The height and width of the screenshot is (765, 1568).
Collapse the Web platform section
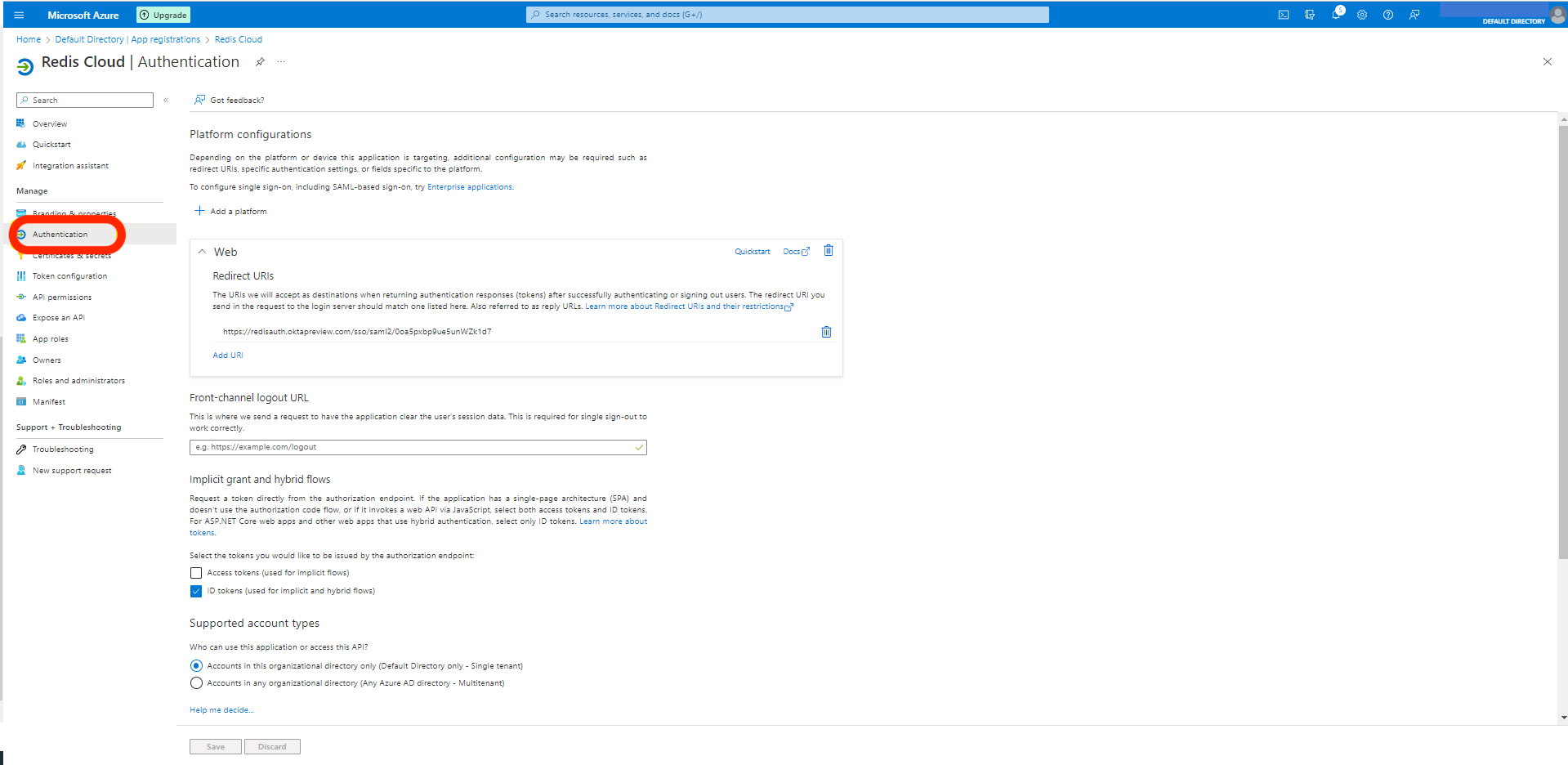click(202, 252)
